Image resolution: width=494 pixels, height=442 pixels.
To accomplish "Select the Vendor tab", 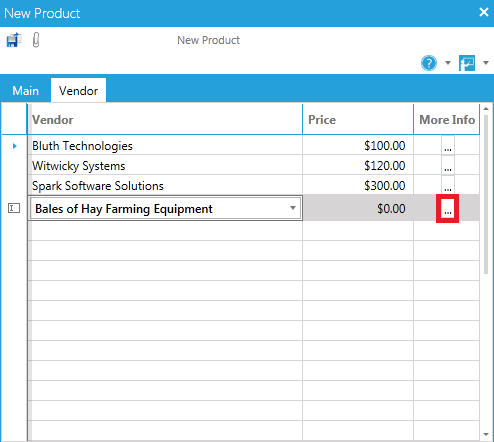I will point(78,91).
